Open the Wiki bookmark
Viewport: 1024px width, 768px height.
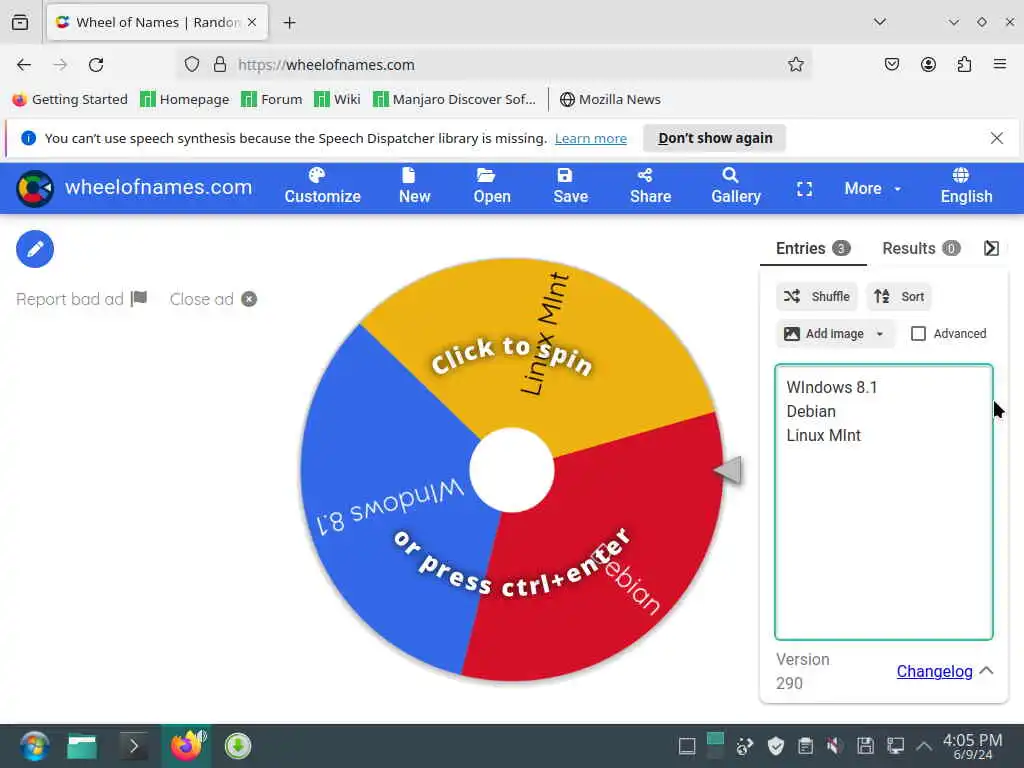coord(337,99)
